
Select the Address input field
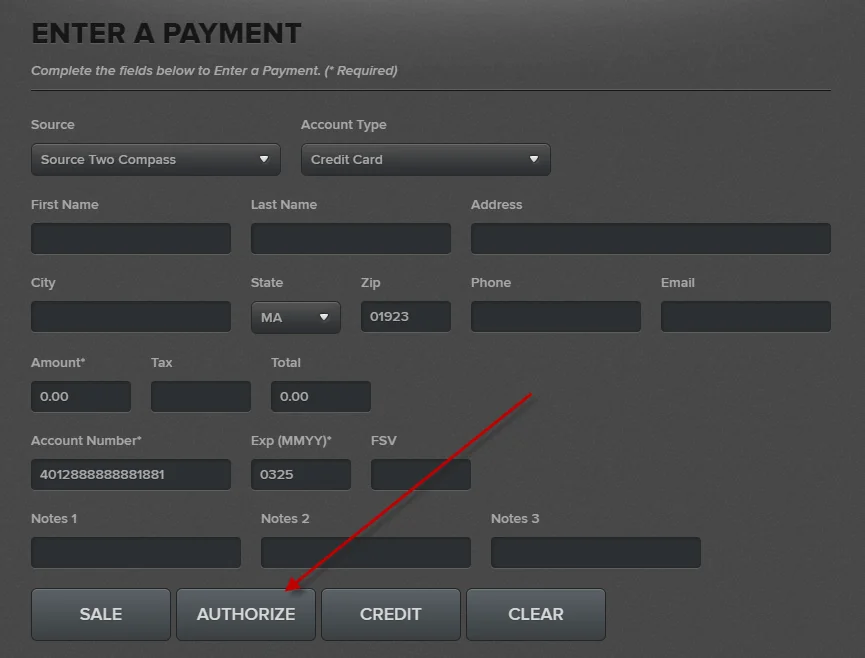(x=650, y=238)
